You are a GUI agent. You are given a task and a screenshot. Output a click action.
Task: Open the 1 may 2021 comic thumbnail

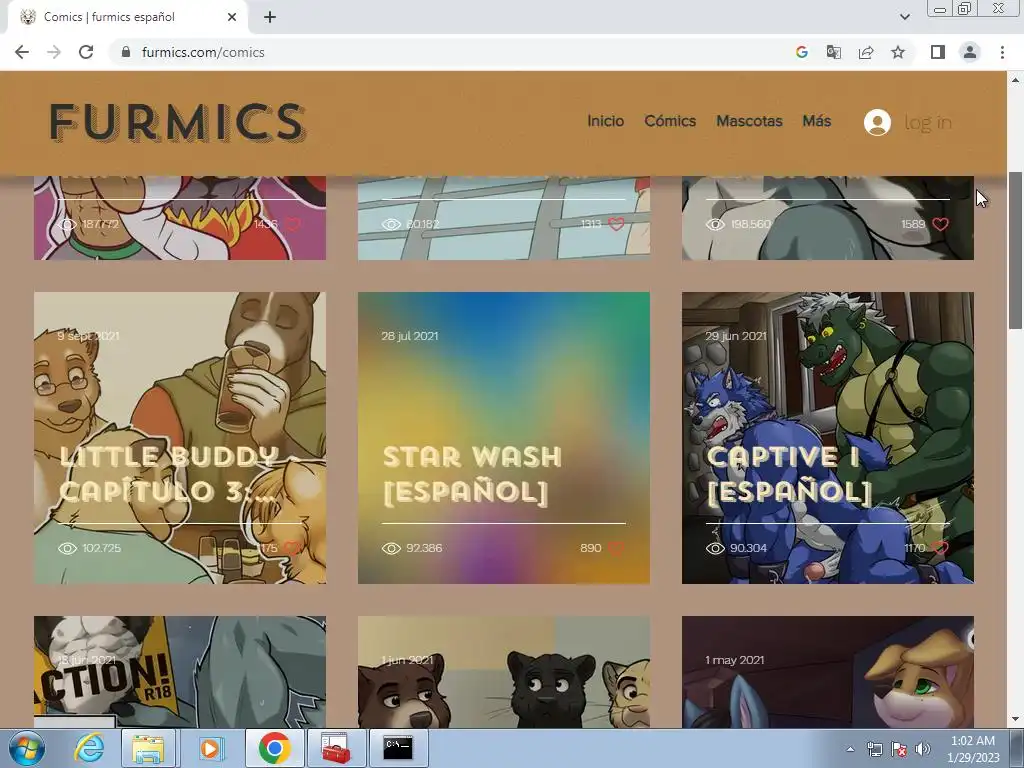[827, 672]
